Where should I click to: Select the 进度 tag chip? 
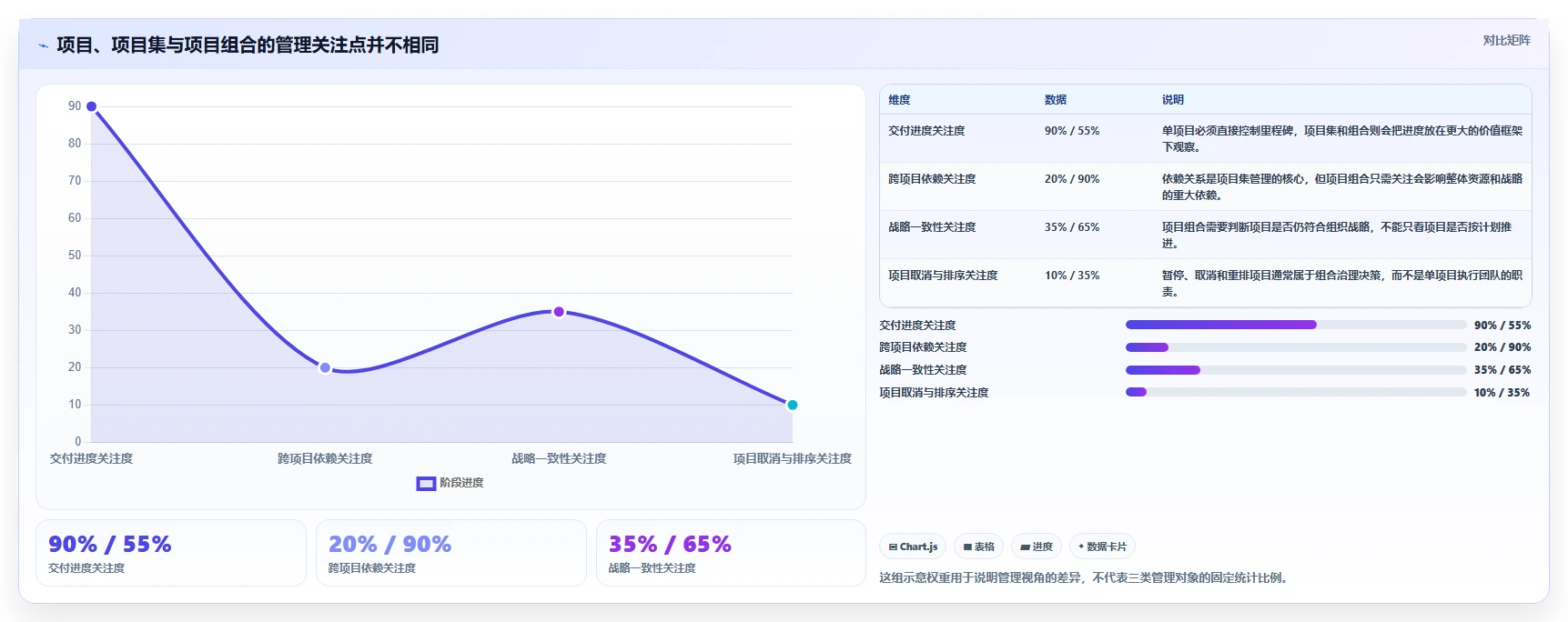pyautogui.click(x=1037, y=547)
